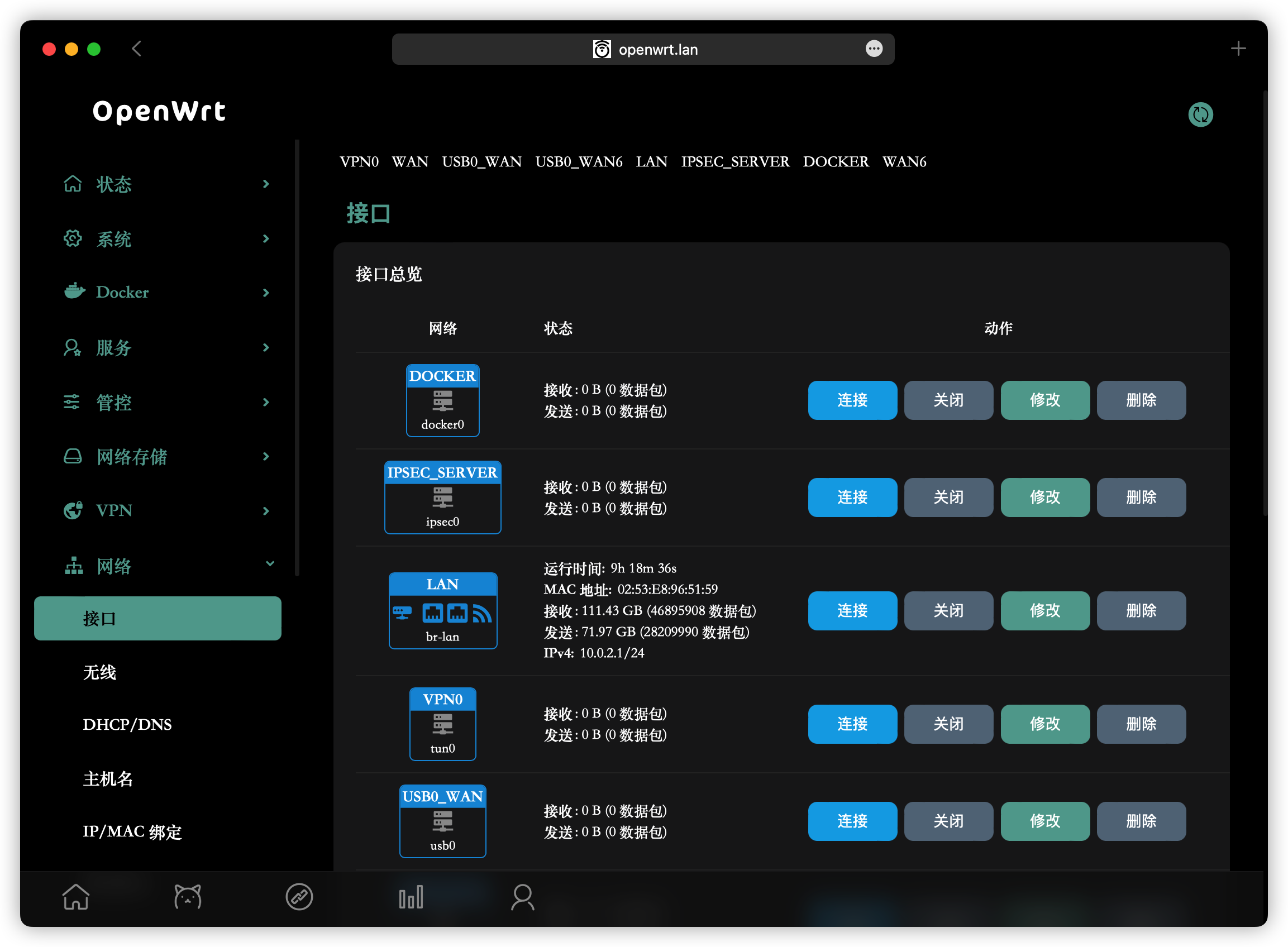This screenshot has height=947, width=1288.
Task: Click the whale icon next to Docker
Action: point(74,292)
